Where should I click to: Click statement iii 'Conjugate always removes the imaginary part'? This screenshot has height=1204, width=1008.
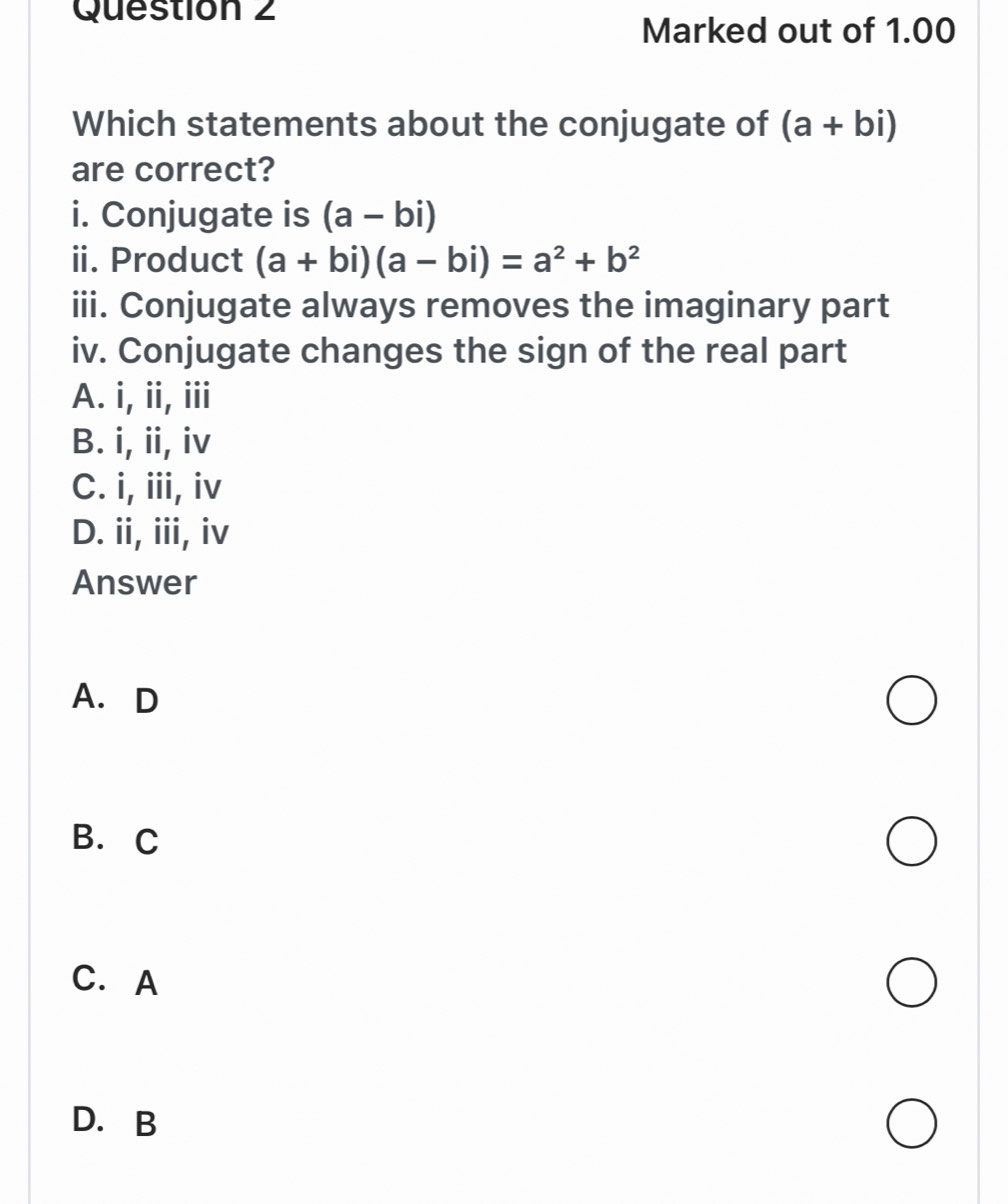tap(480, 306)
